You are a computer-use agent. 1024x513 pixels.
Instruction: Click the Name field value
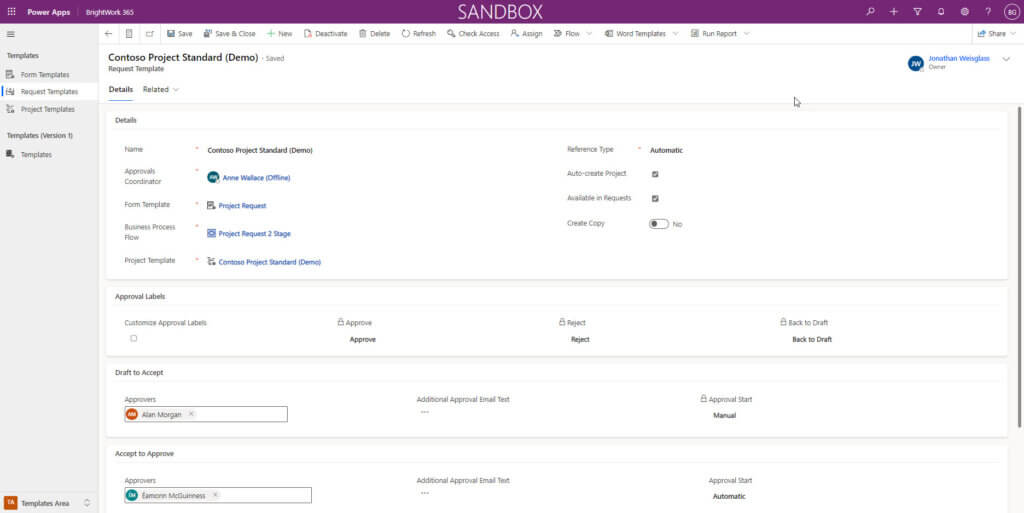point(260,150)
